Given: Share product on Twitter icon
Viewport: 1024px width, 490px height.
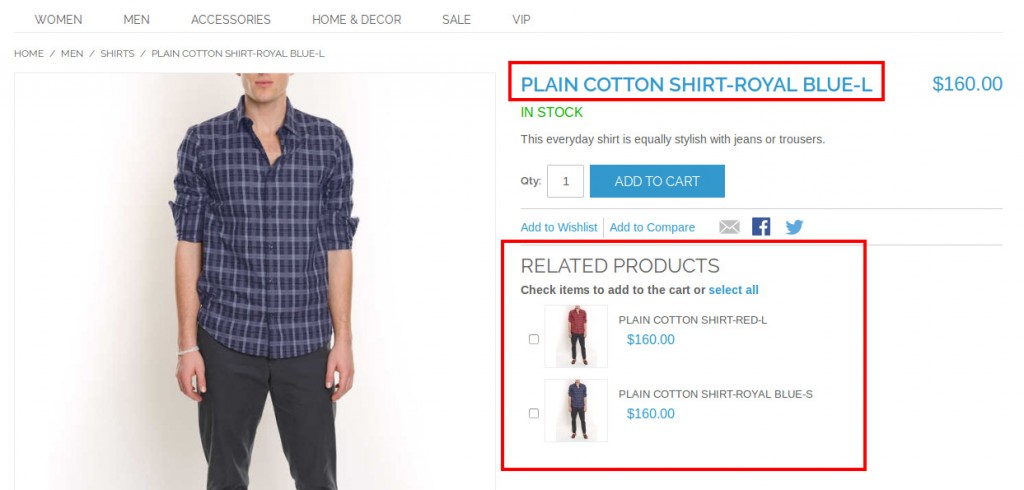Looking at the screenshot, I should click(x=794, y=227).
